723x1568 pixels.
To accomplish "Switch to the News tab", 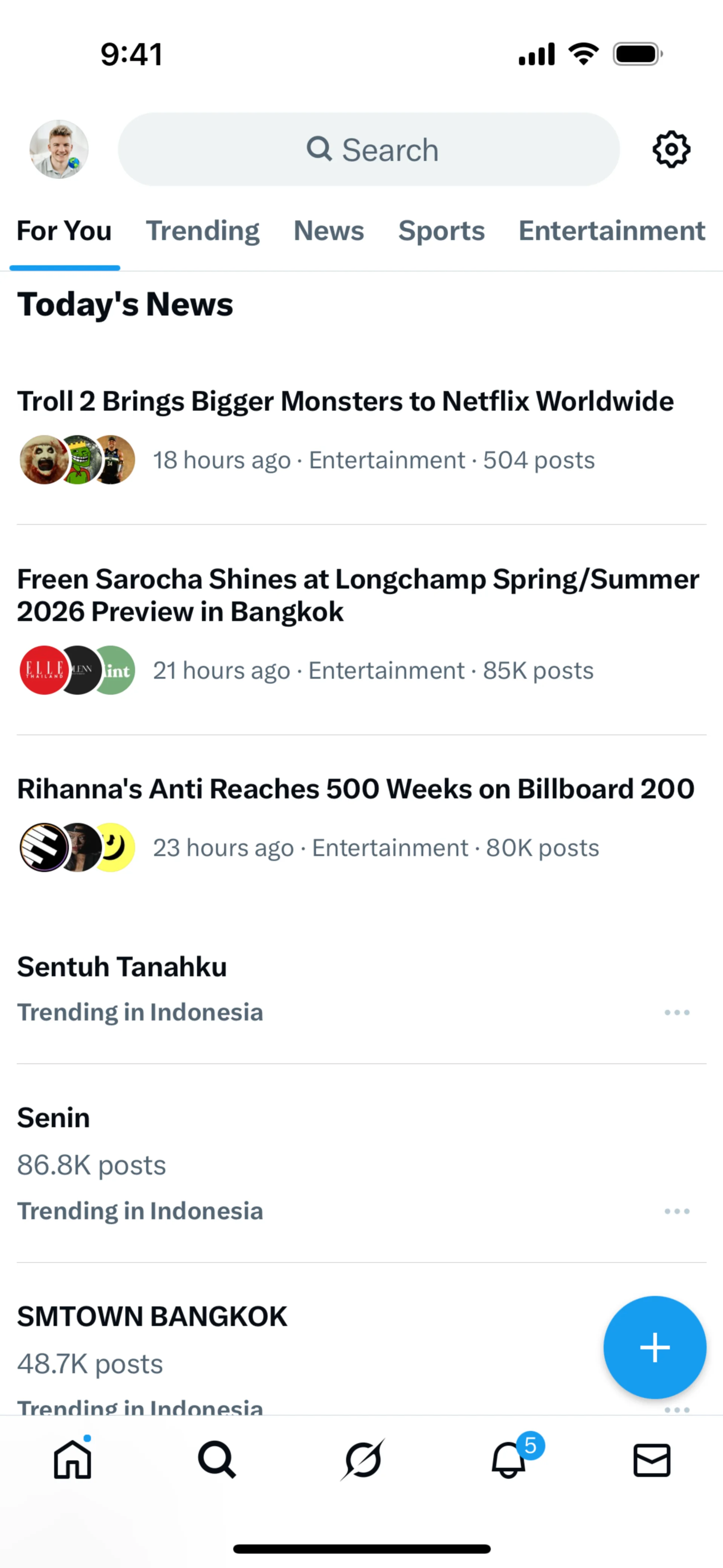I will tap(329, 231).
